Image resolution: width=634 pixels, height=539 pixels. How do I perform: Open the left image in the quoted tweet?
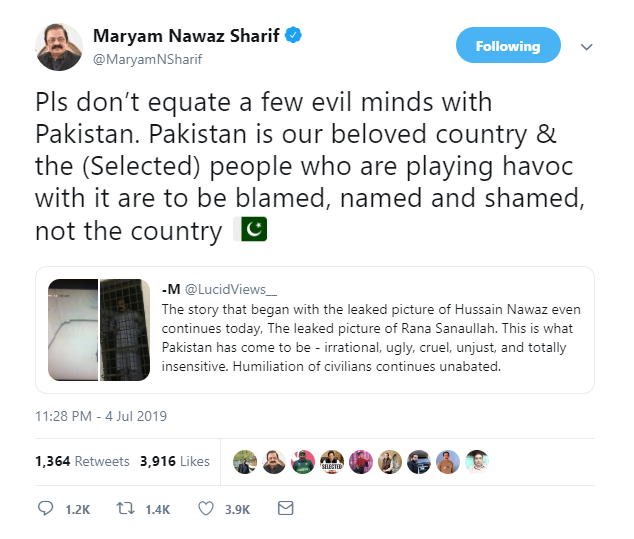[72, 328]
